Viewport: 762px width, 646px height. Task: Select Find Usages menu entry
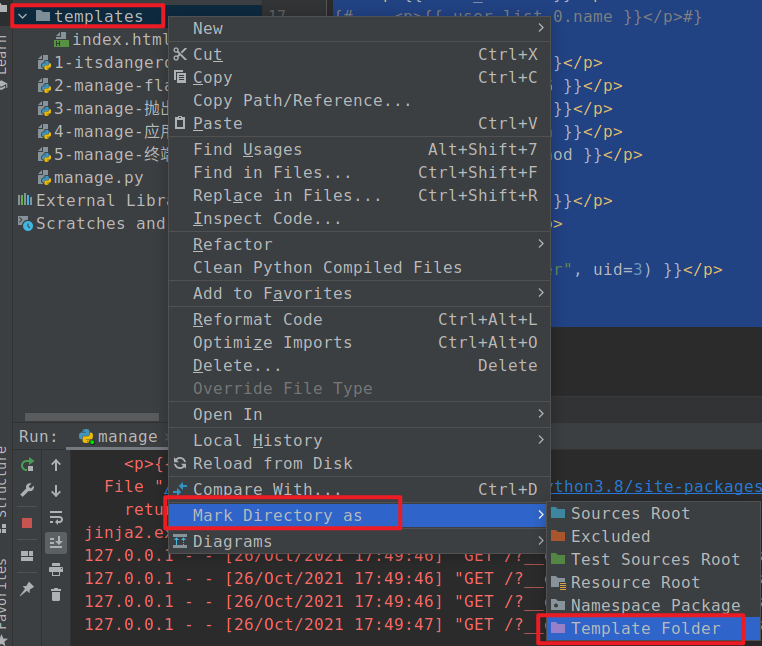(x=359, y=150)
